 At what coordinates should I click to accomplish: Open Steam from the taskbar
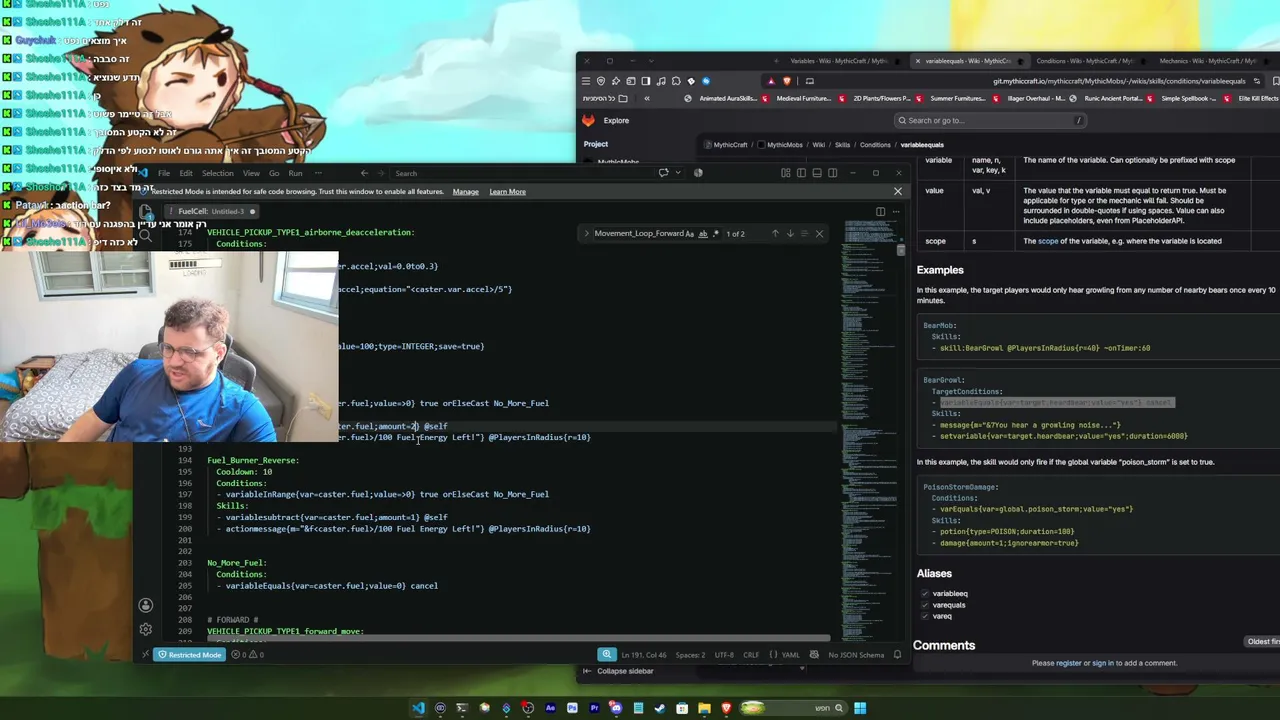pyautogui.click(x=660, y=708)
